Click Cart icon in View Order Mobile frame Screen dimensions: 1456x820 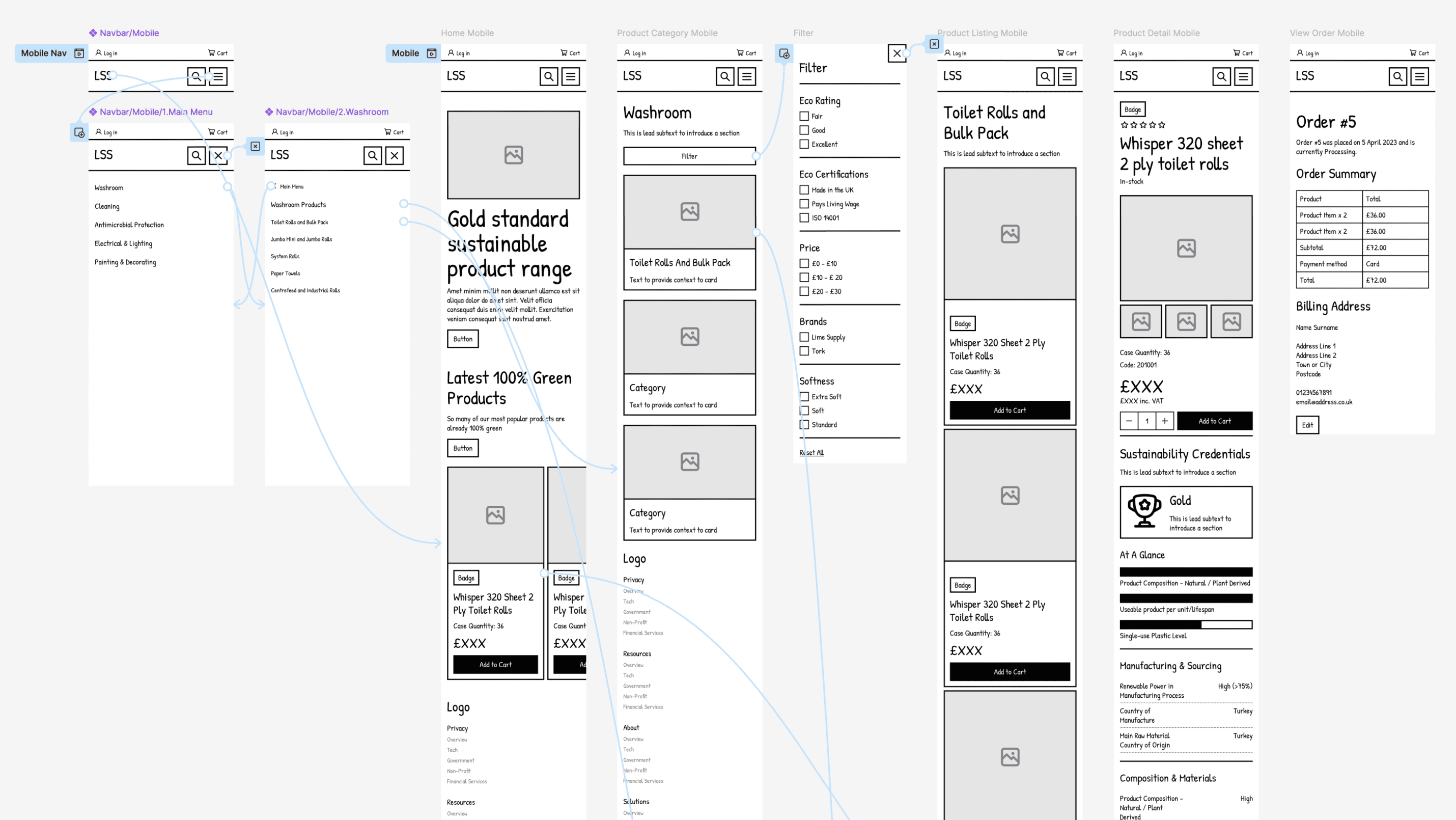pyautogui.click(x=1413, y=53)
